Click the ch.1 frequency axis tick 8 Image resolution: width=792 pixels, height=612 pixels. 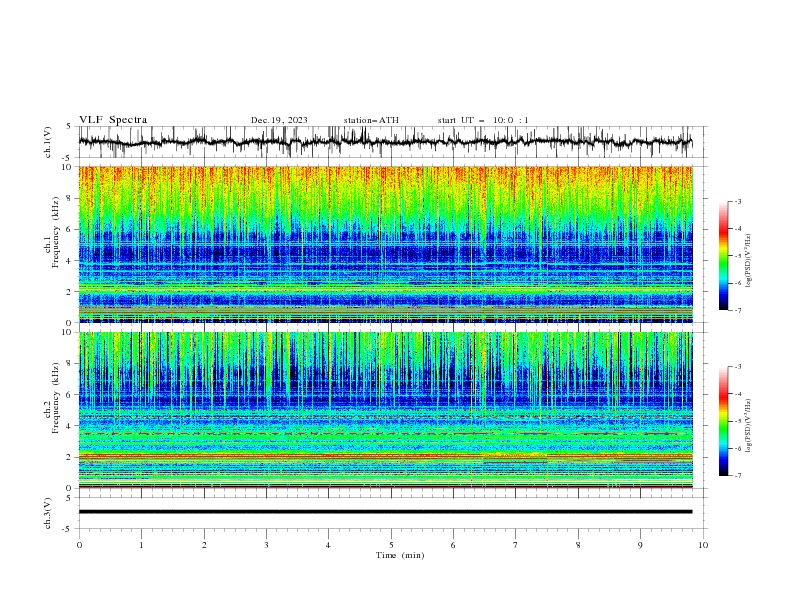(x=71, y=198)
